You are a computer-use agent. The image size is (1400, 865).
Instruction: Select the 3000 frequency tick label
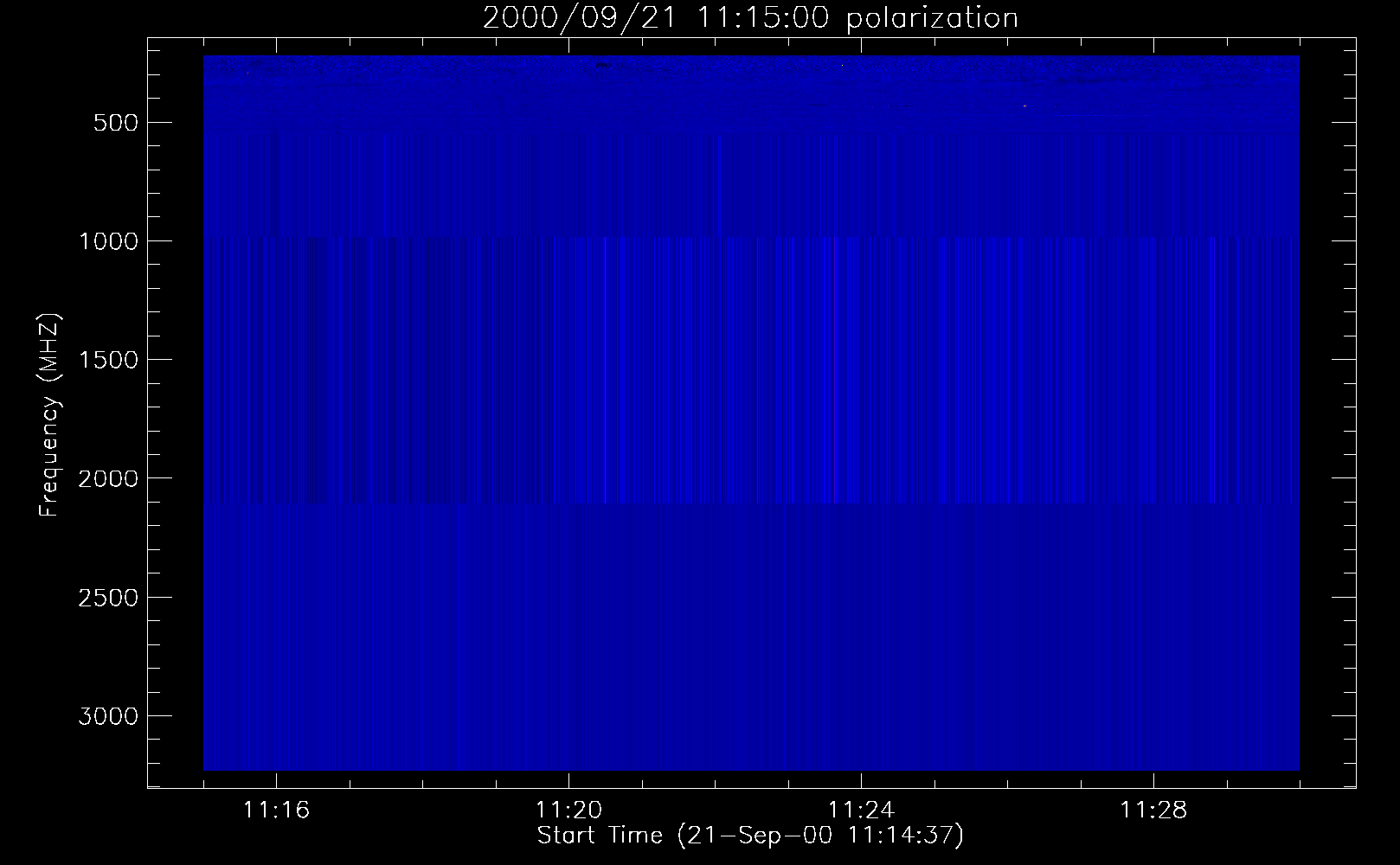[x=108, y=716]
